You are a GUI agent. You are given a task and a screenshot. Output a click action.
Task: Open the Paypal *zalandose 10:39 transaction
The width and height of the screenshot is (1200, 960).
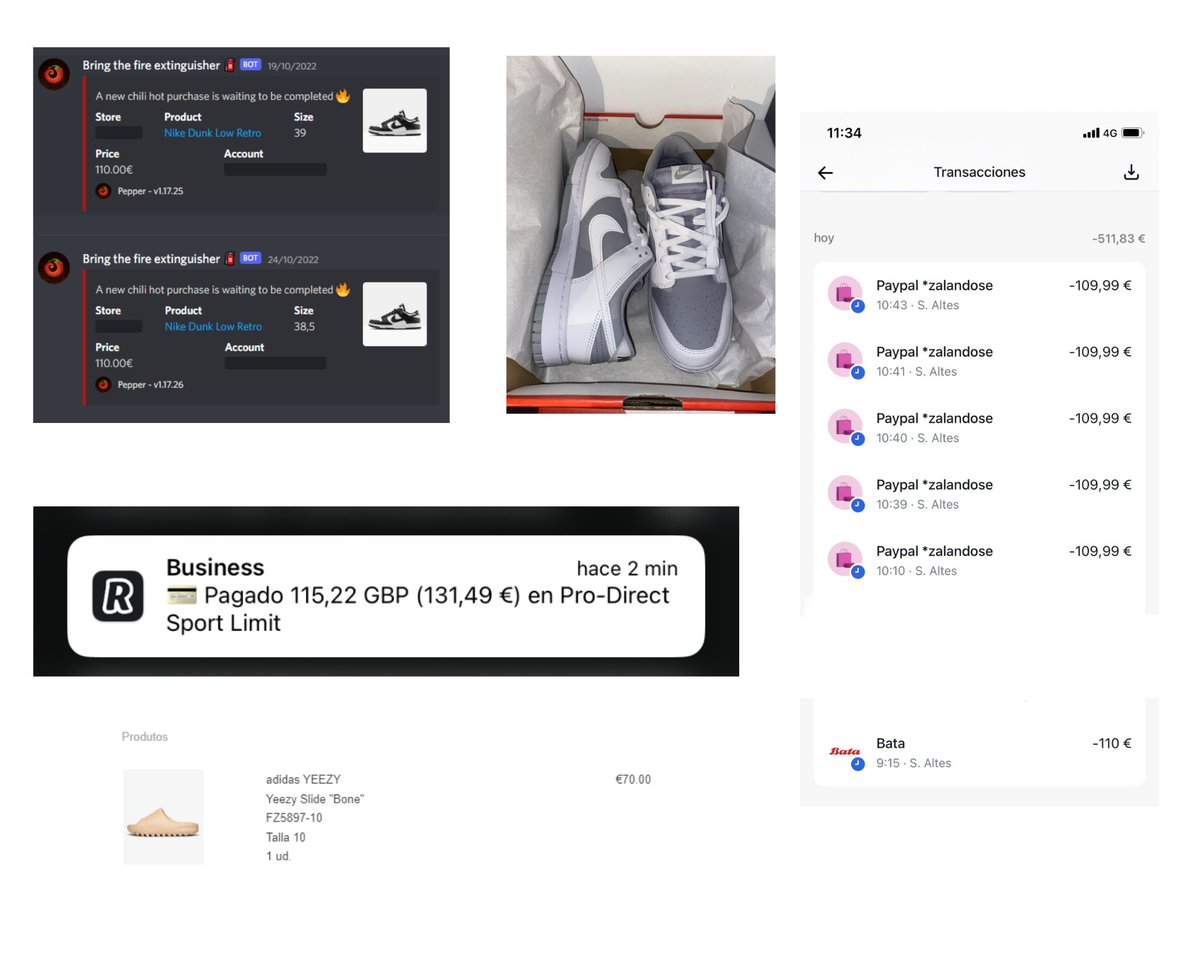coord(979,494)
